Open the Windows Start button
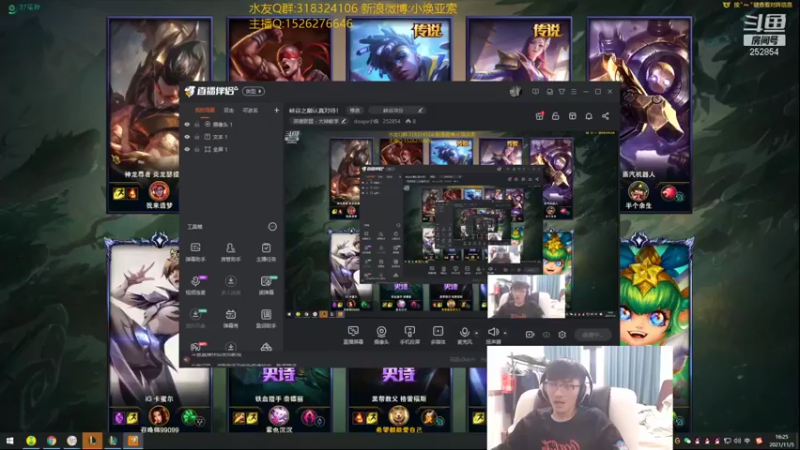 click(10, 440)
